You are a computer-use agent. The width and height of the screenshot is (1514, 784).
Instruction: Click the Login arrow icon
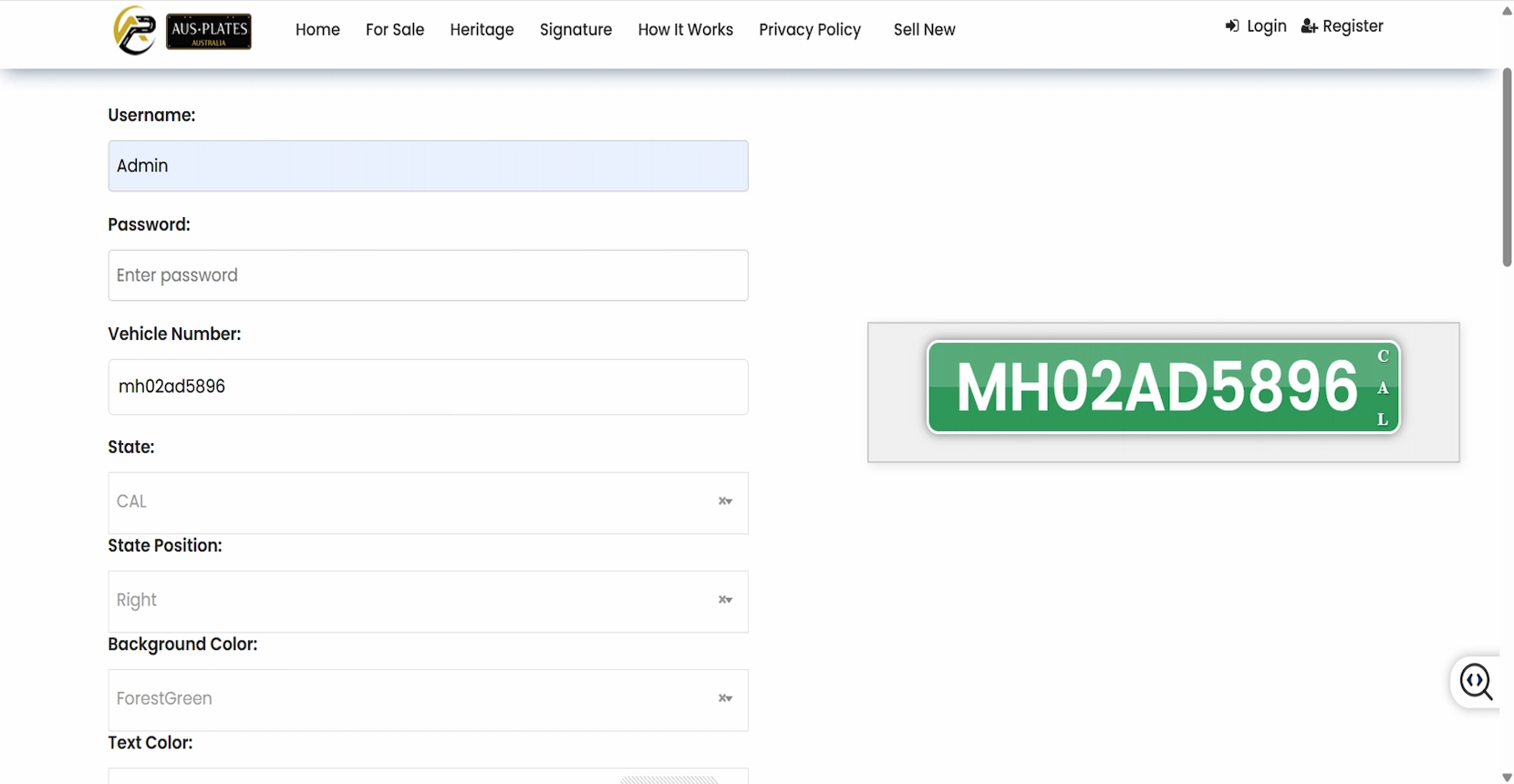pyautogui.click(x=1232, y=26)
